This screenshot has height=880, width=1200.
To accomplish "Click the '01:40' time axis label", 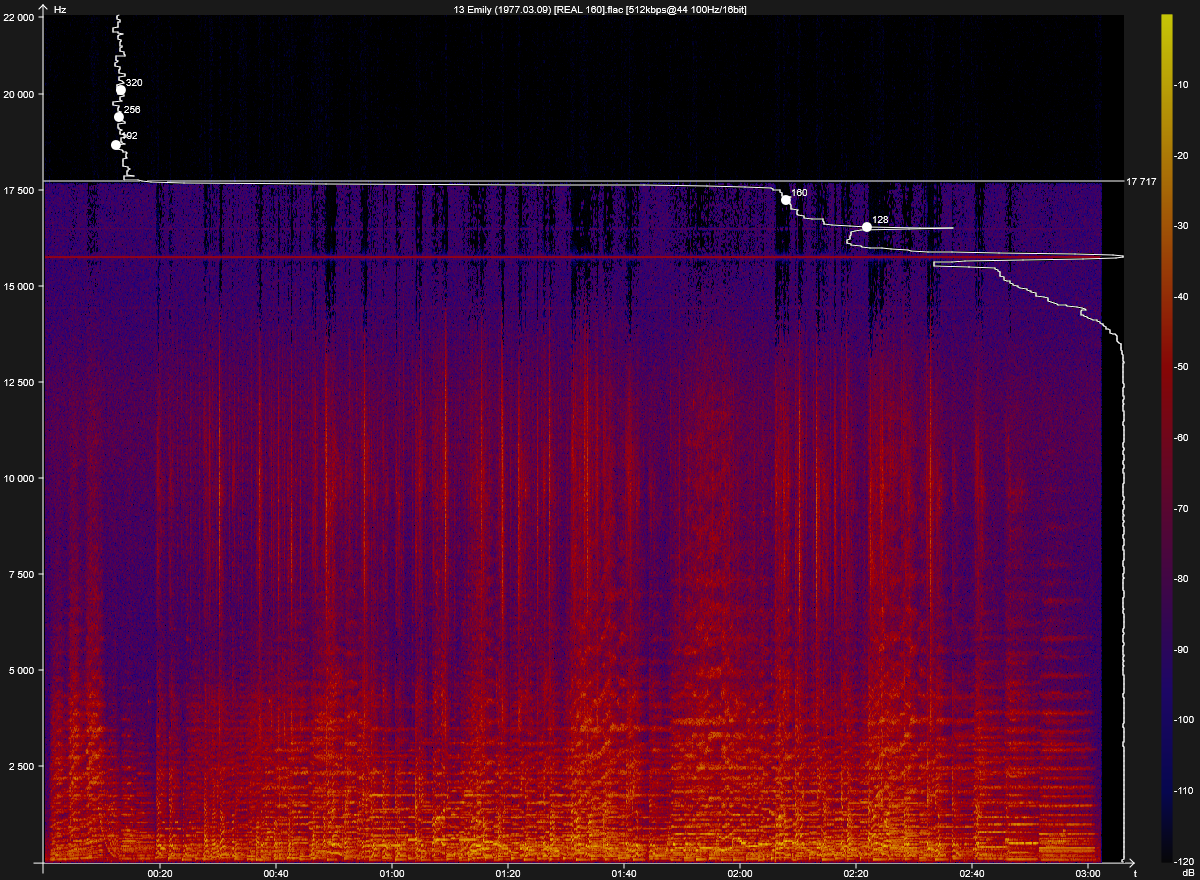I will [x=624, y=872].
